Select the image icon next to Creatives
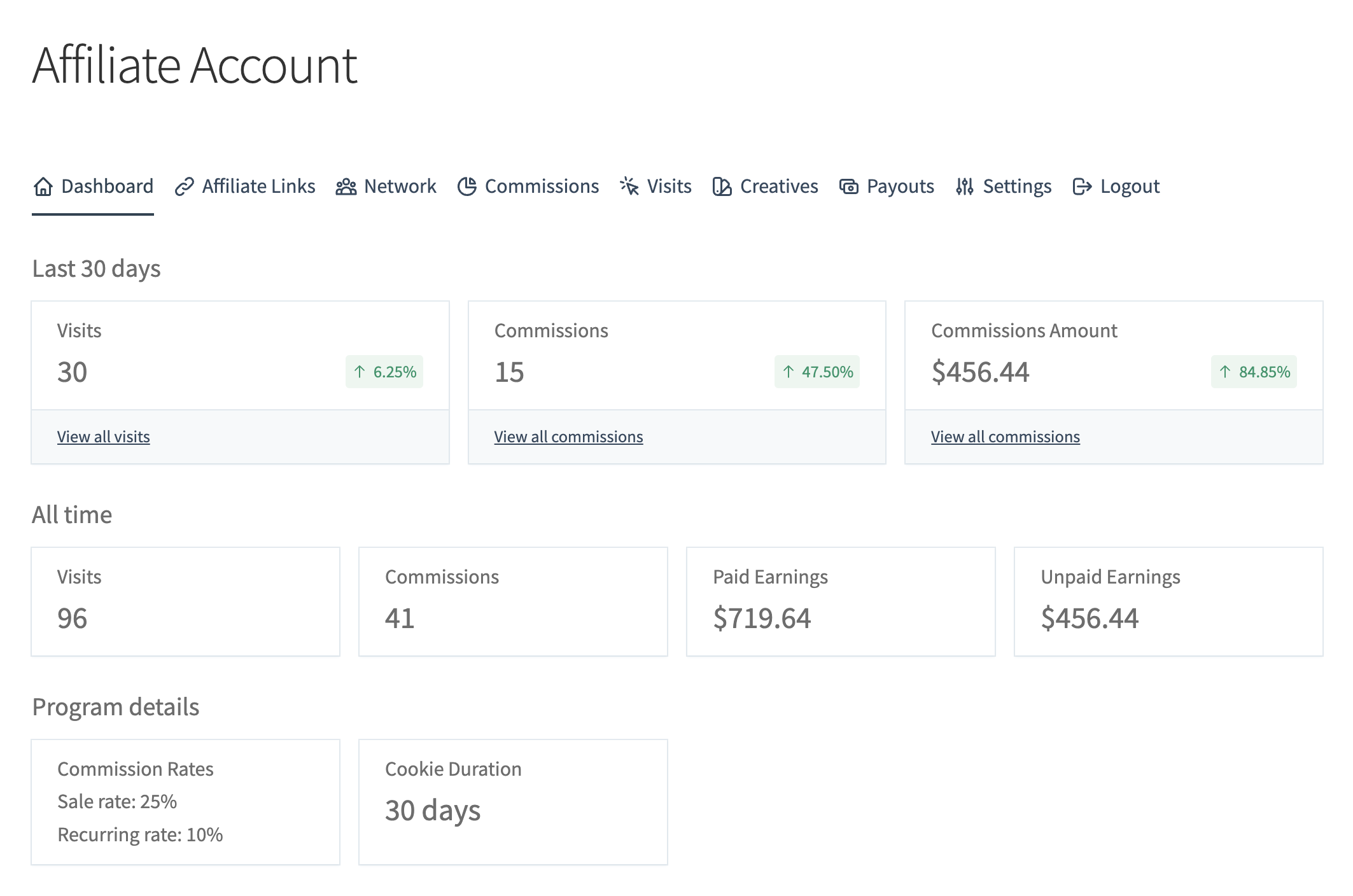The height and width of the screenshot is (896, 1353). click(721, 186)
